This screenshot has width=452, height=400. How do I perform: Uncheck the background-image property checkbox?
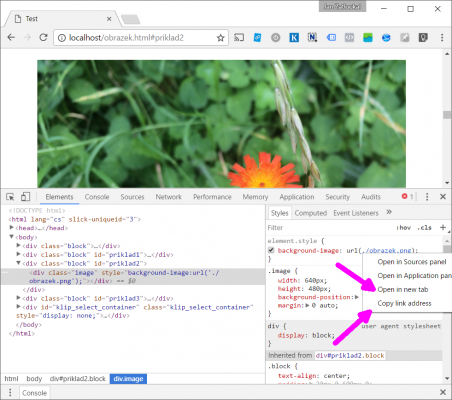coord(271,250)
